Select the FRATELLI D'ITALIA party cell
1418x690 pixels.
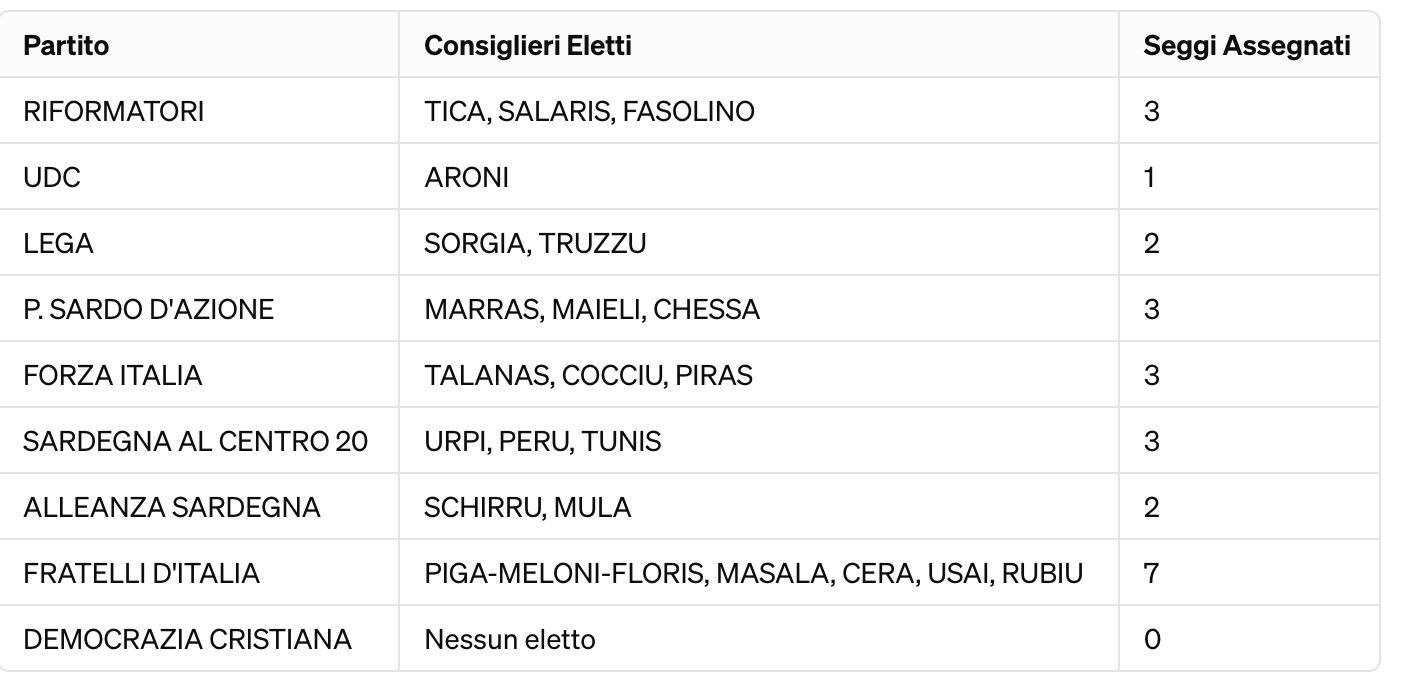[x=141, y=574]
